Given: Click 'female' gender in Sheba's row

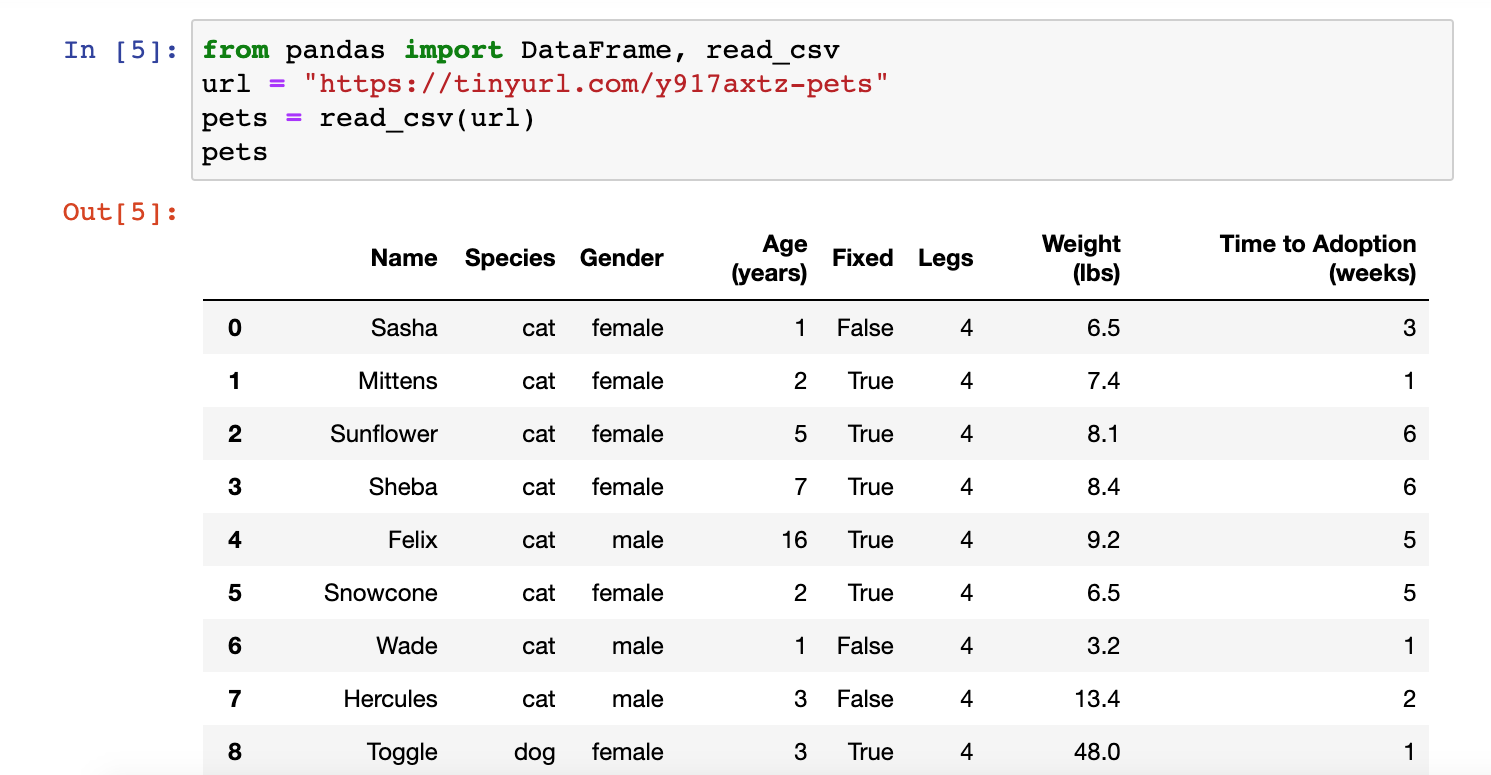Looking at the screenshot, I should click(628, 487).
